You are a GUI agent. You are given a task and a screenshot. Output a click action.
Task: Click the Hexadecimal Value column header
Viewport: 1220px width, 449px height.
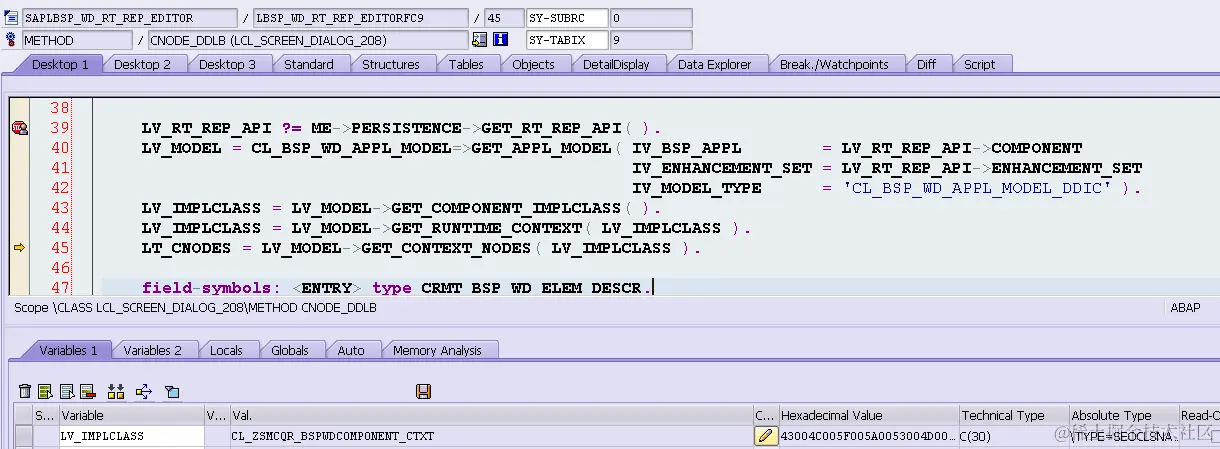click(x=868, y=415)
